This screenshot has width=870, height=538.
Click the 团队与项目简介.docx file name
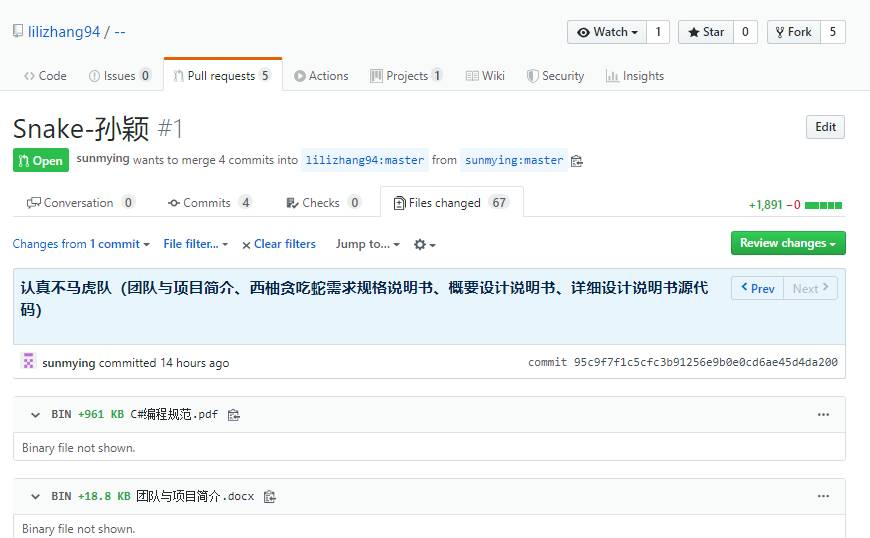pos(195,496)
